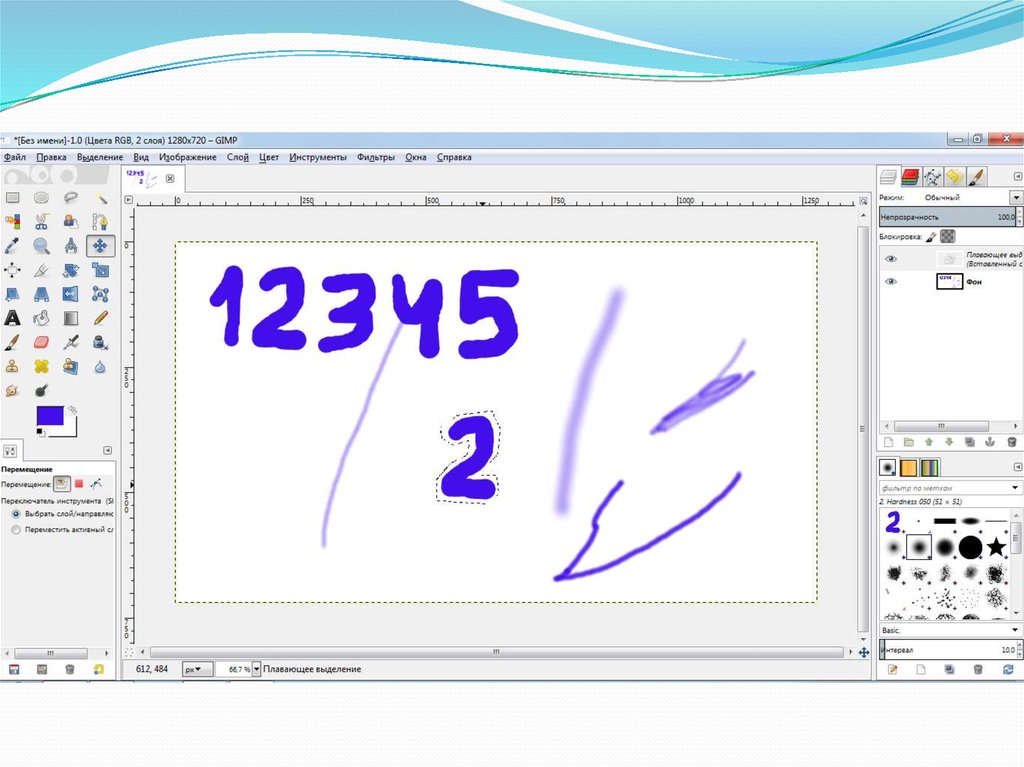Select the Rectangle Select tool
The height and width of the screenshot is (767, 1024).
pos(12,198)
